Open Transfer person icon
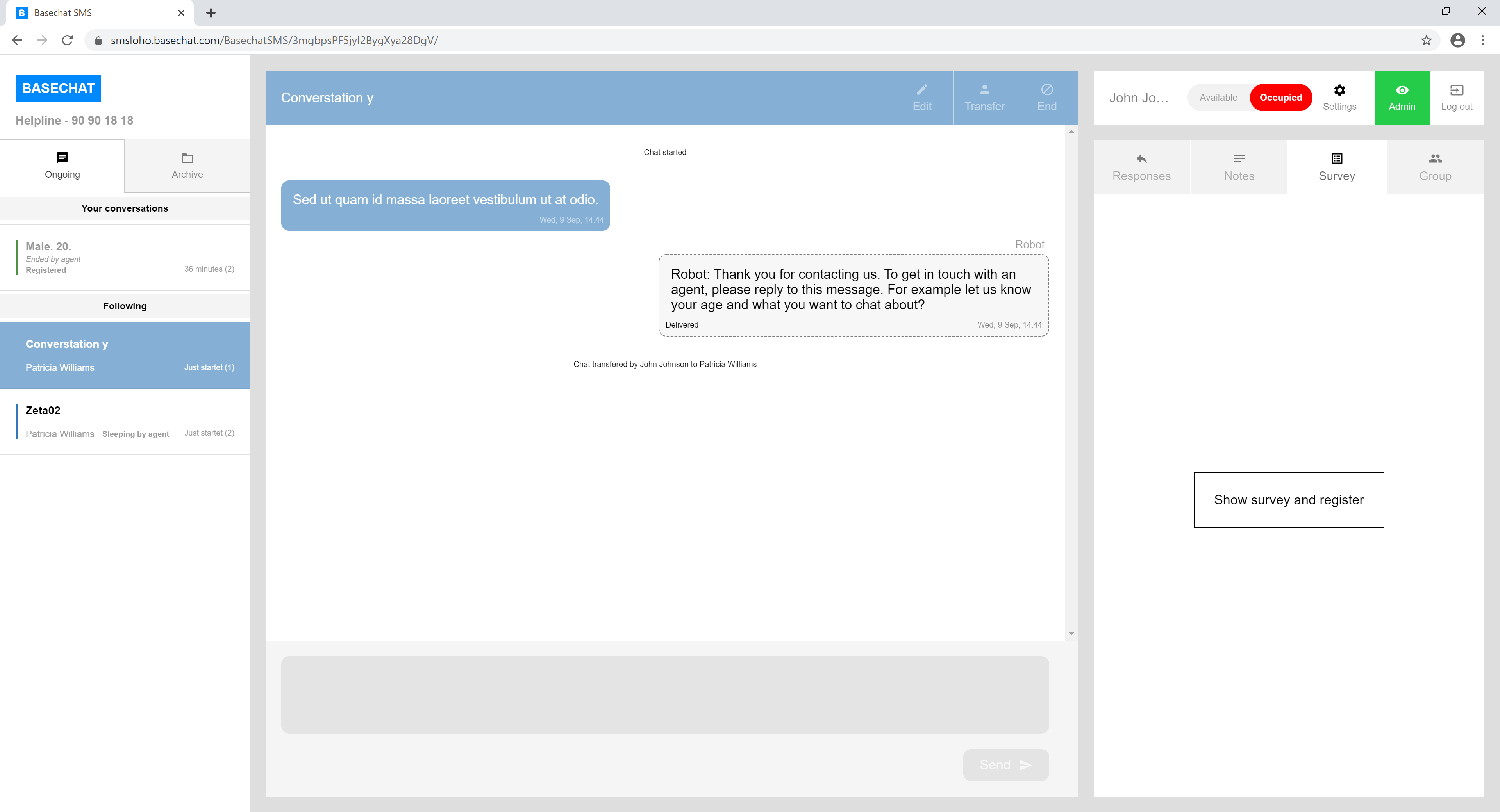The height and width of the screenshot is (812, 1500). click(984, 90)
